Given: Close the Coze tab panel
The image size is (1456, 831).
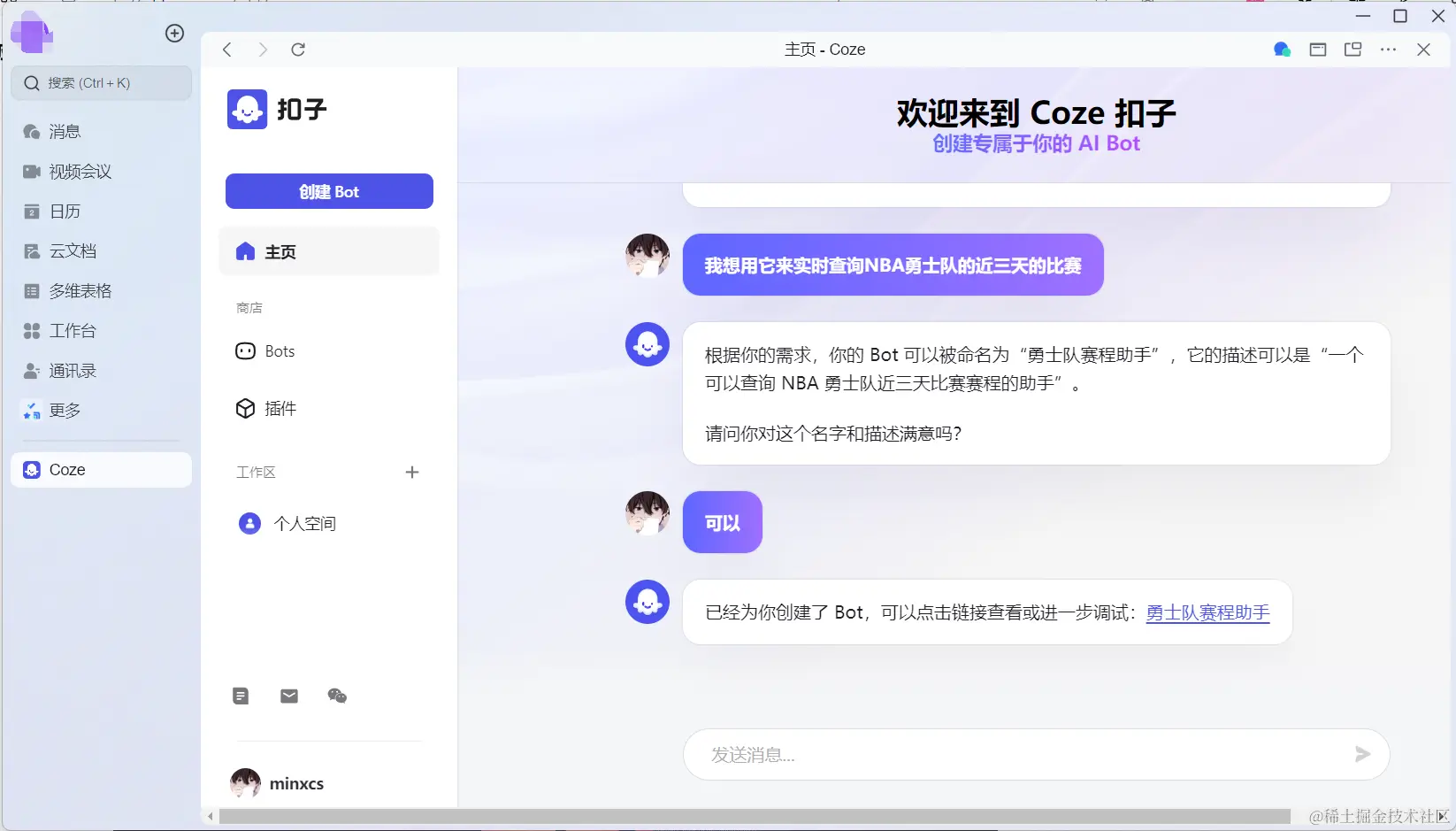Looking at the screenshot, I should point(1424,50).
